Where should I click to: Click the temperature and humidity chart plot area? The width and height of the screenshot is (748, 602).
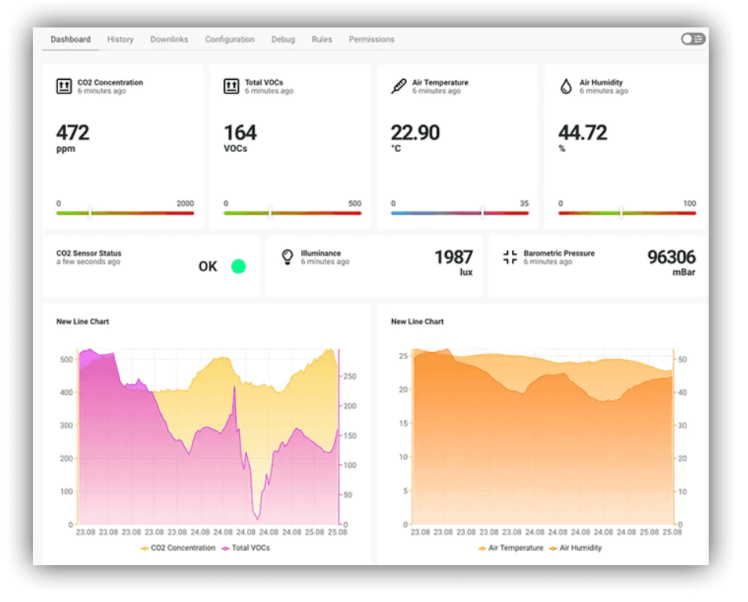(x=543, y=436)
